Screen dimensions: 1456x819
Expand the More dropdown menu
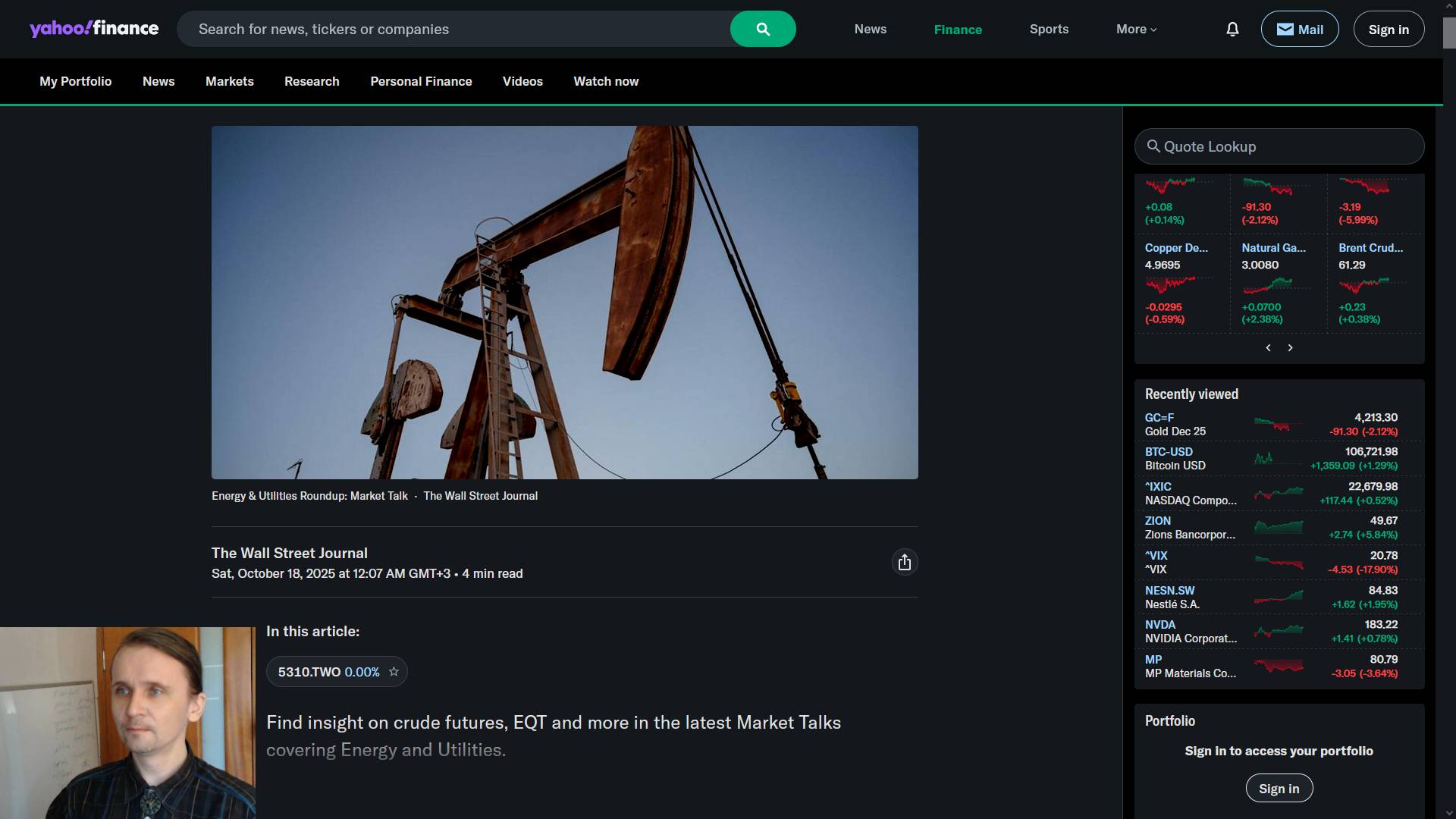pyautogui.click(x=1135, y=30)
